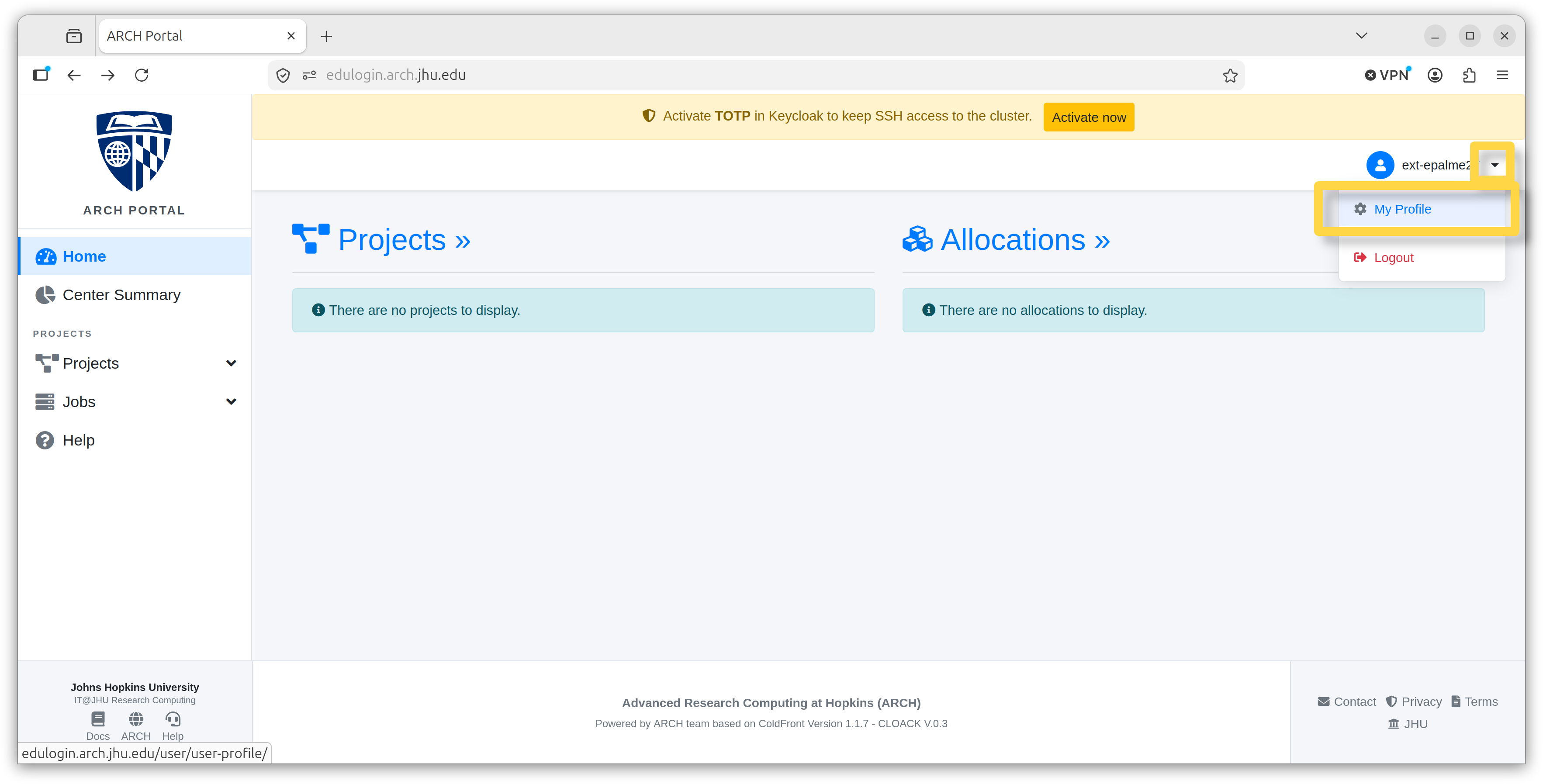Open the Help sidebar item
This screenshot has width=1543, height=784.
tap(135, 440)
